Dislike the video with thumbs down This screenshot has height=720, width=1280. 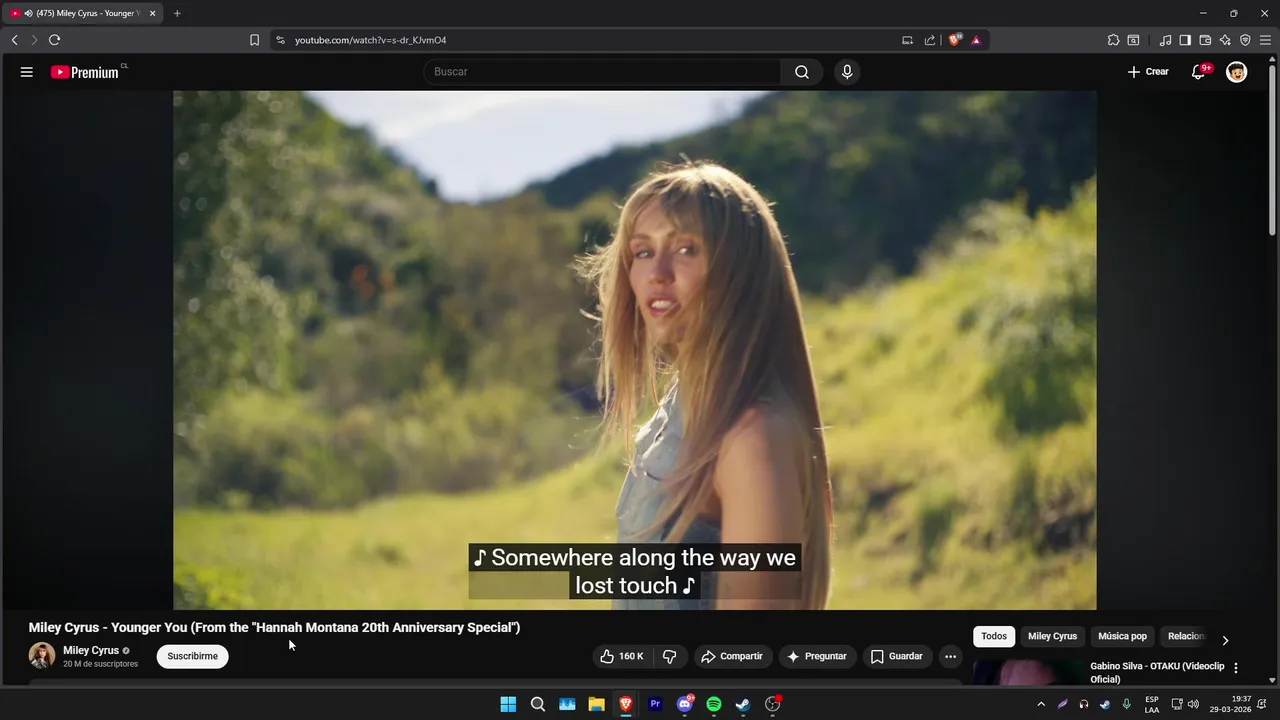pos(669,656)
